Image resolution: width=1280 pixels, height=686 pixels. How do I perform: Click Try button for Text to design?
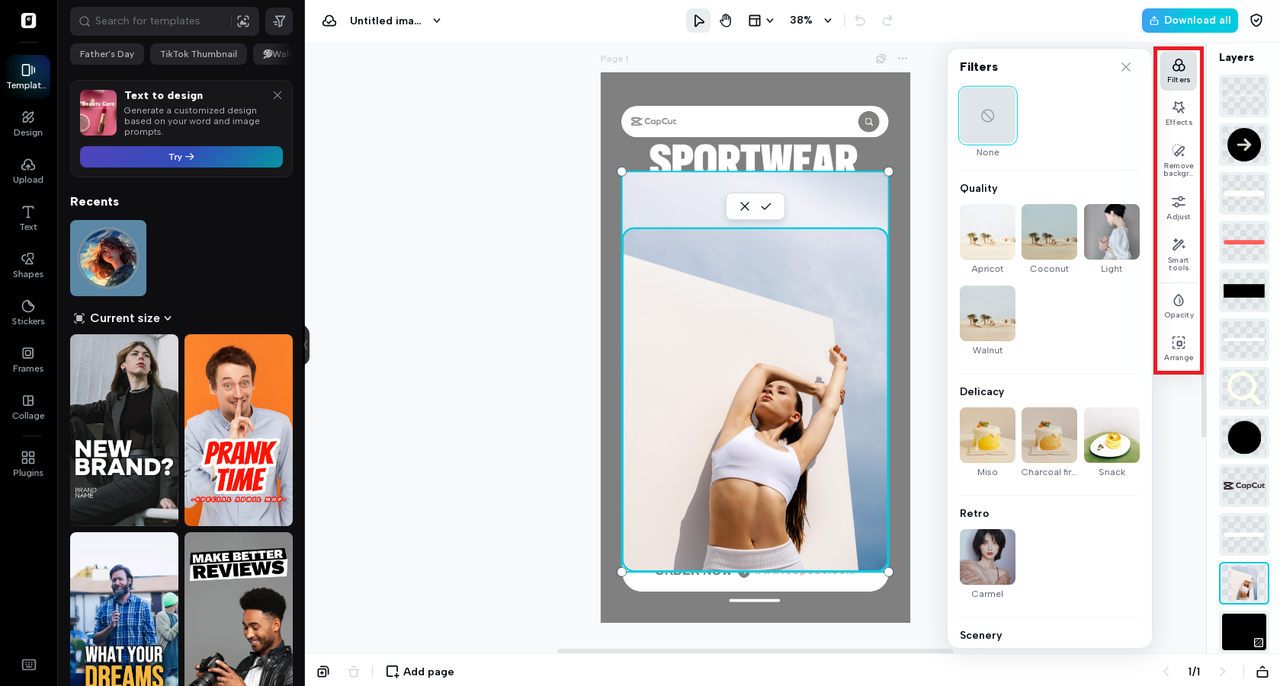181,157
